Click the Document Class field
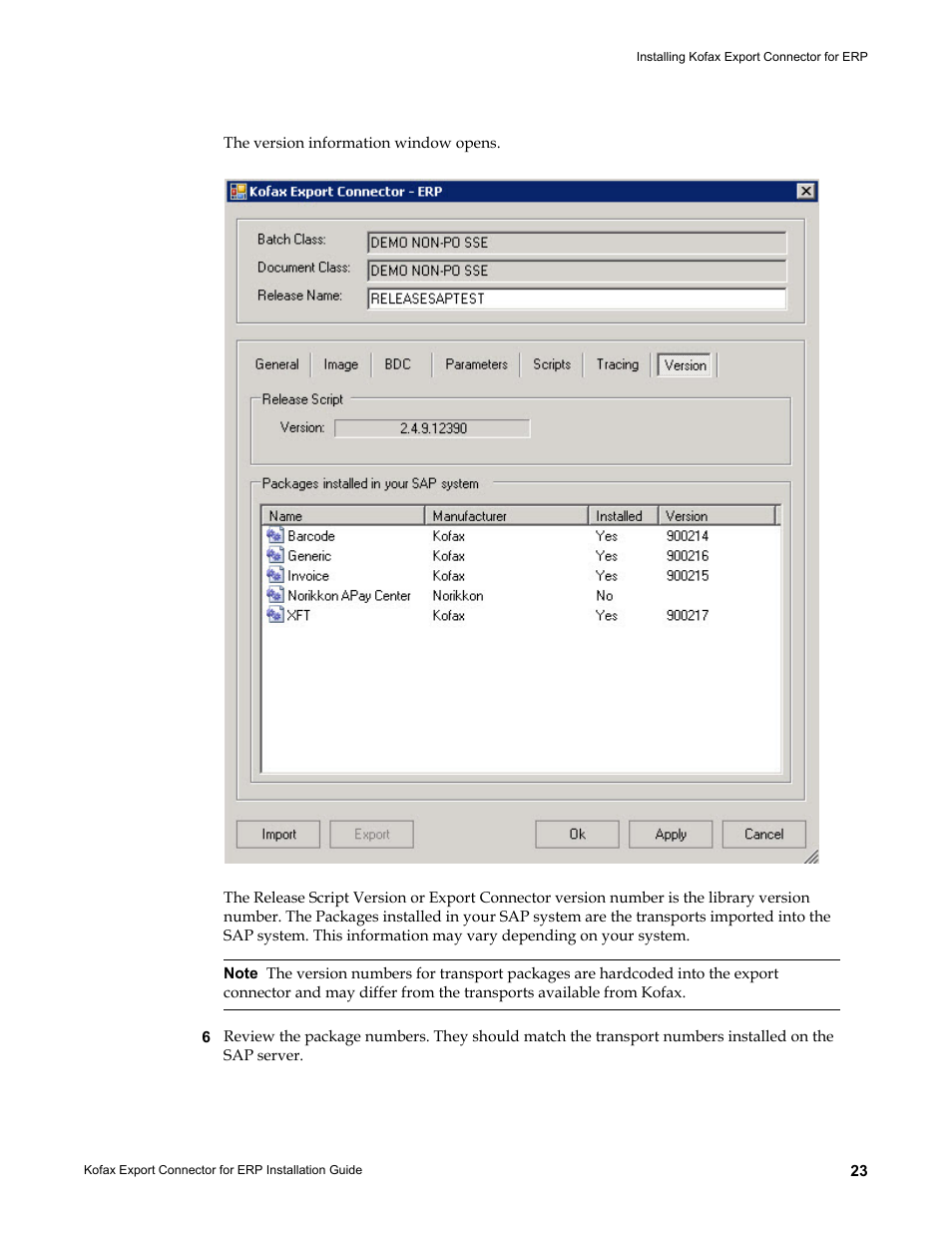952x1233 pixels. 577,271
